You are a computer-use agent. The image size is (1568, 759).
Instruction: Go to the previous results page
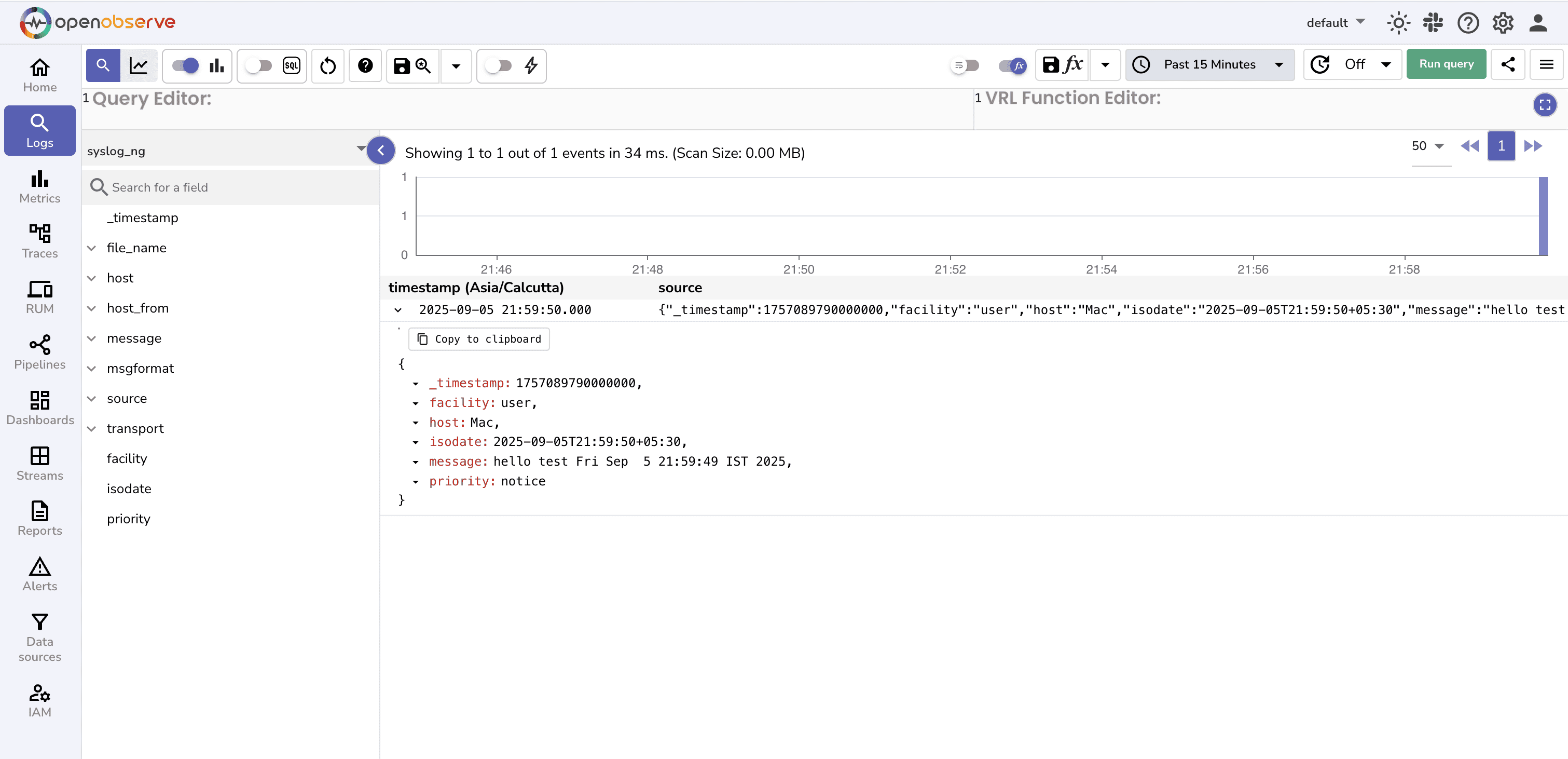point(1469,146)
